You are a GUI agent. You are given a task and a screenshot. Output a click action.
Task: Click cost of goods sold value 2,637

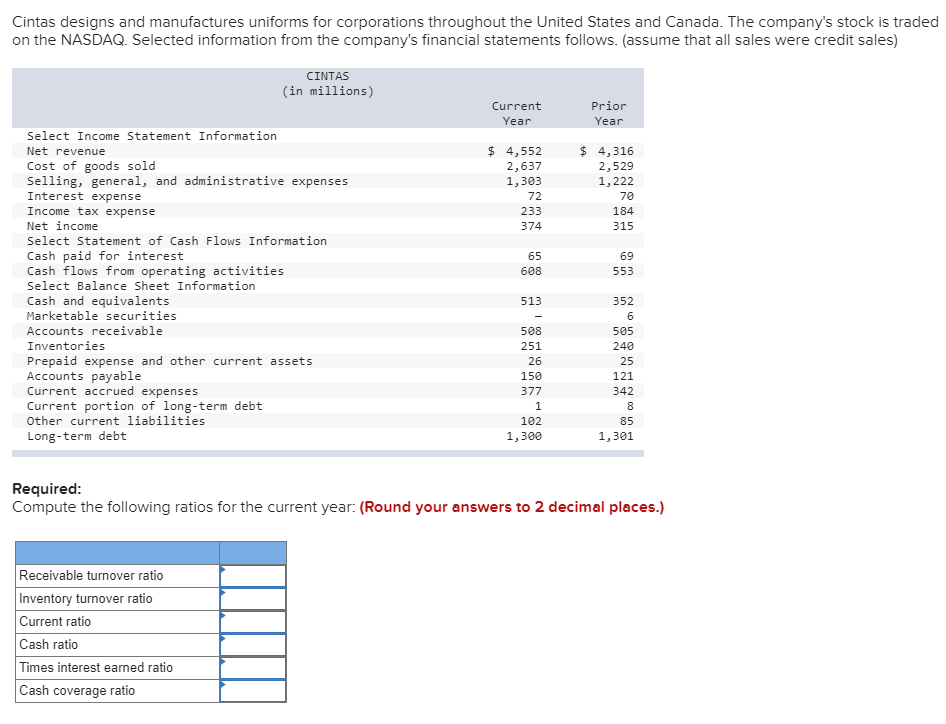point(524,166)
